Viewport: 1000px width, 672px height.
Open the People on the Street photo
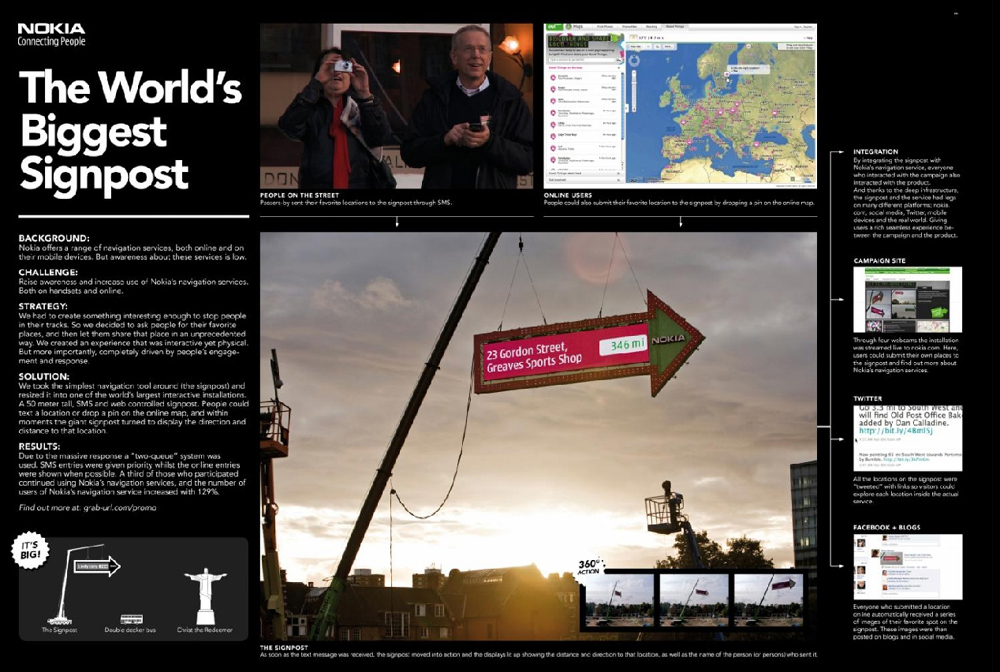(x=396, y=106)
